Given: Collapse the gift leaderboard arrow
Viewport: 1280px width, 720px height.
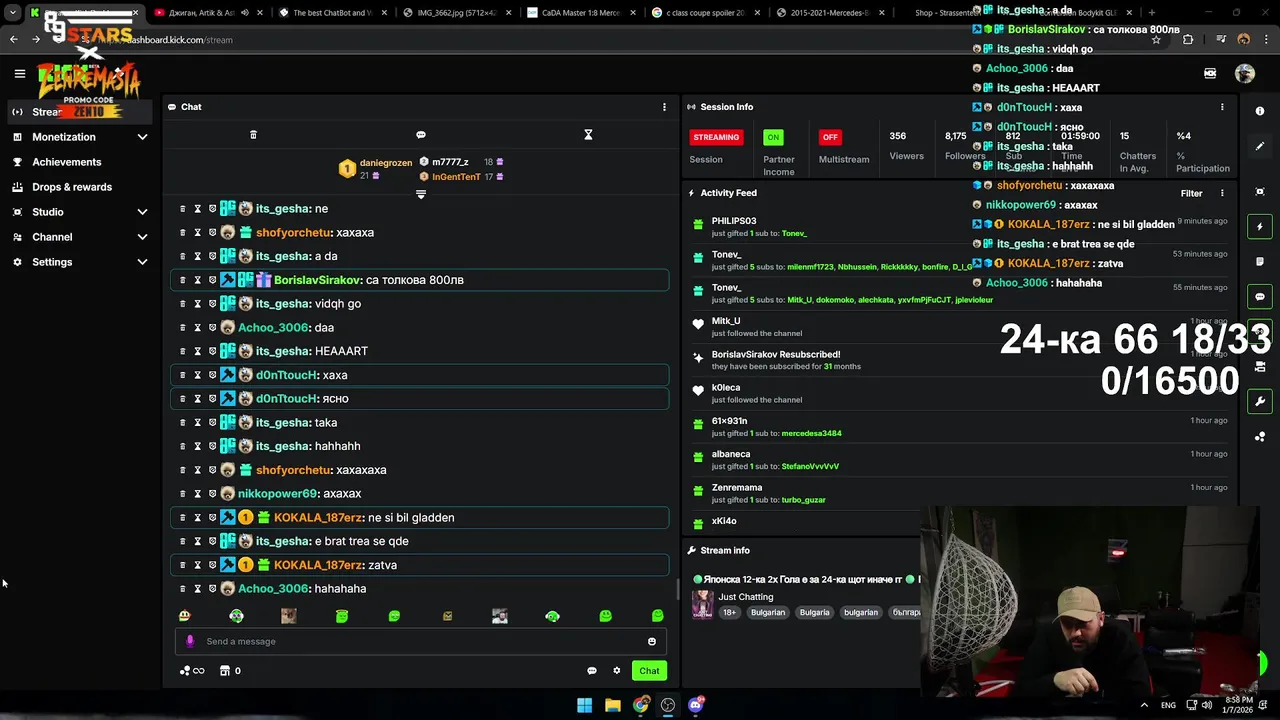Looking at the screenshot, I should pos(421,194).
